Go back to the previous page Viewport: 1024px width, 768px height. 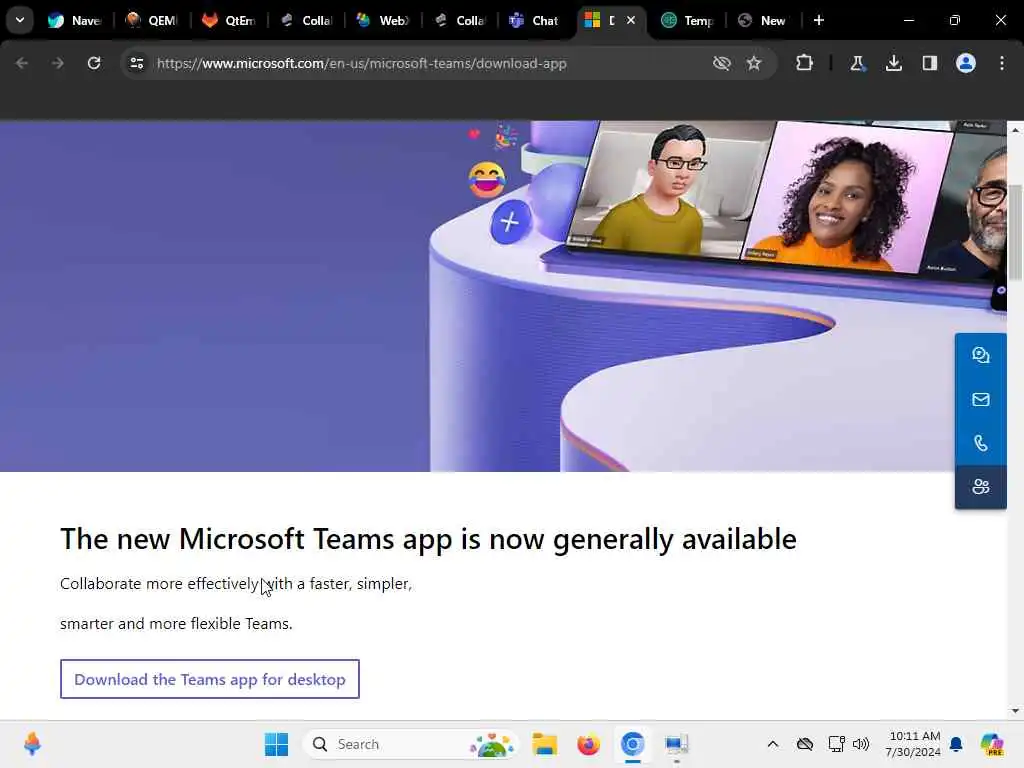pyautogui.click(x=22, y=63)
